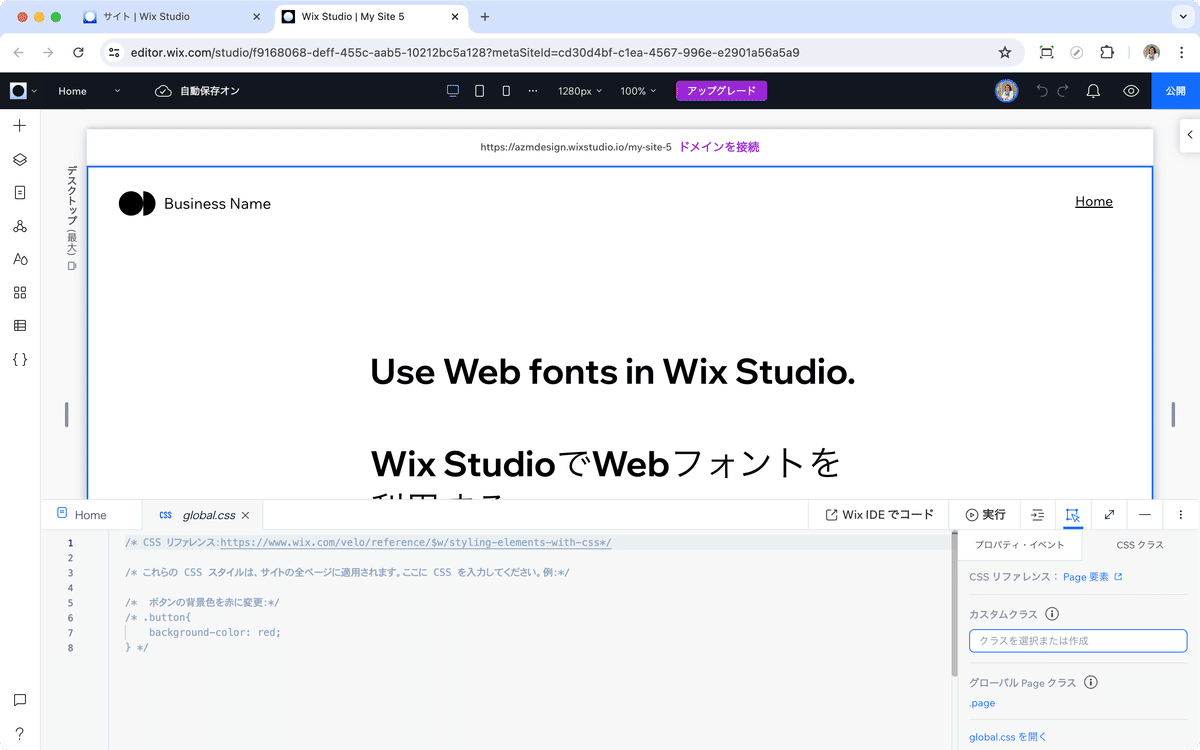Screen dimensions: 1200x750
Task: Switch to the mobile breakpoint icon
Action: pyautogui.click(x=506, y=91)
